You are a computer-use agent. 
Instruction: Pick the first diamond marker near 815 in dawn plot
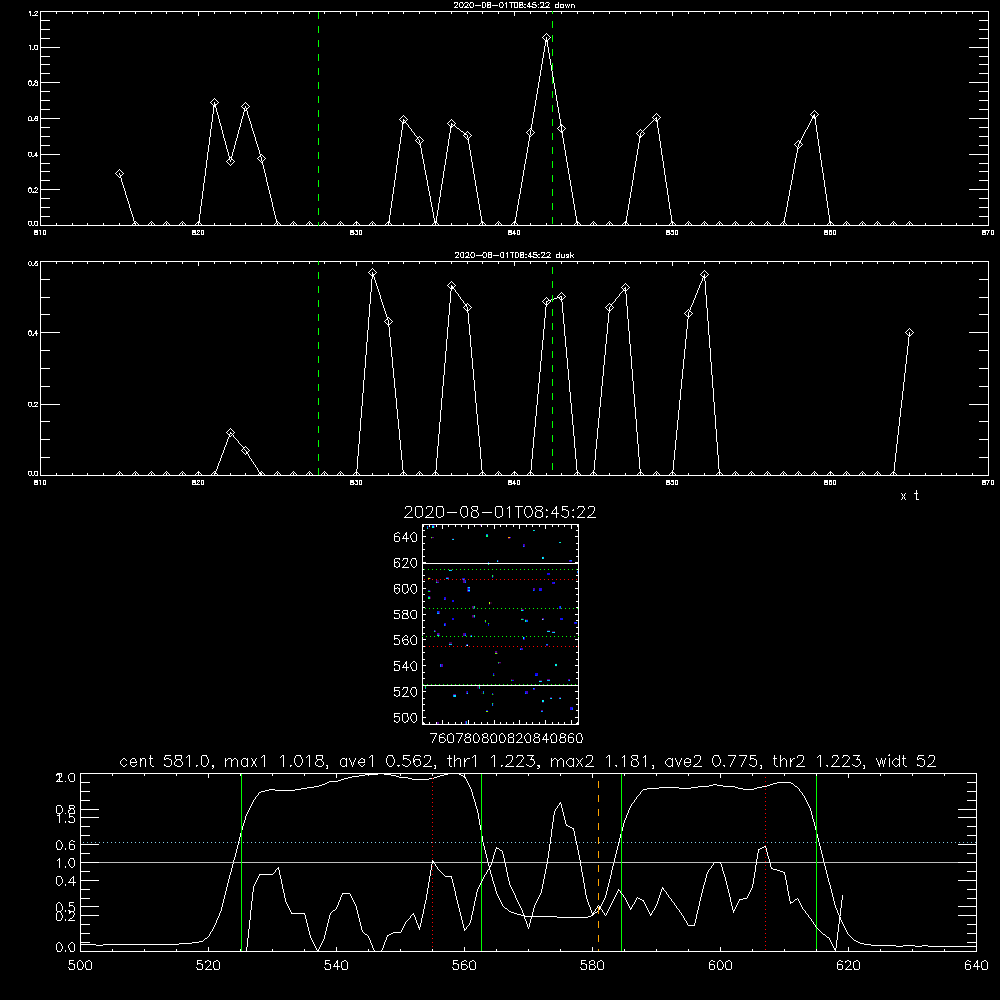pos(119,173)
